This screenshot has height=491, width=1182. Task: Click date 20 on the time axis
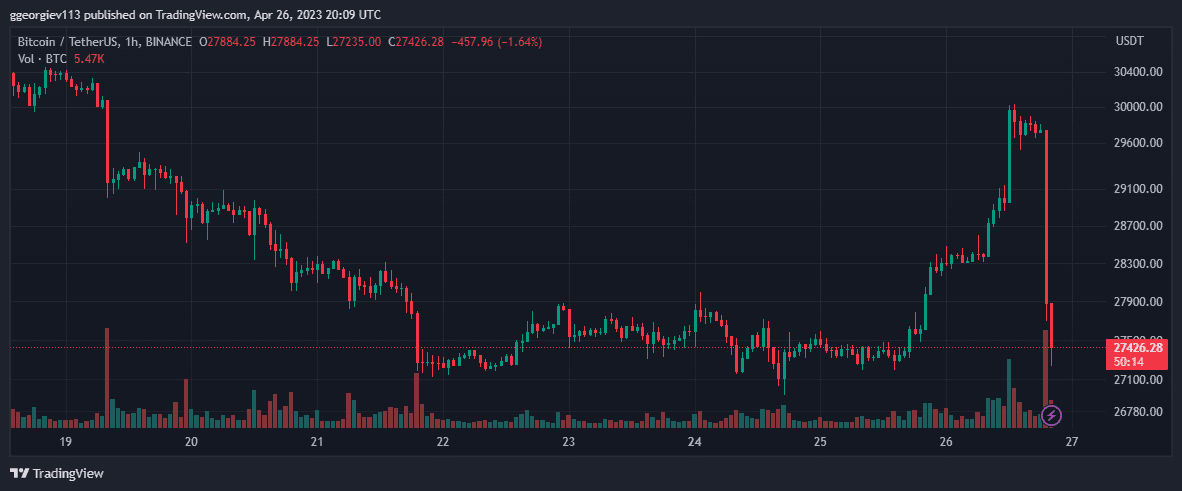[x=191, y=442]
